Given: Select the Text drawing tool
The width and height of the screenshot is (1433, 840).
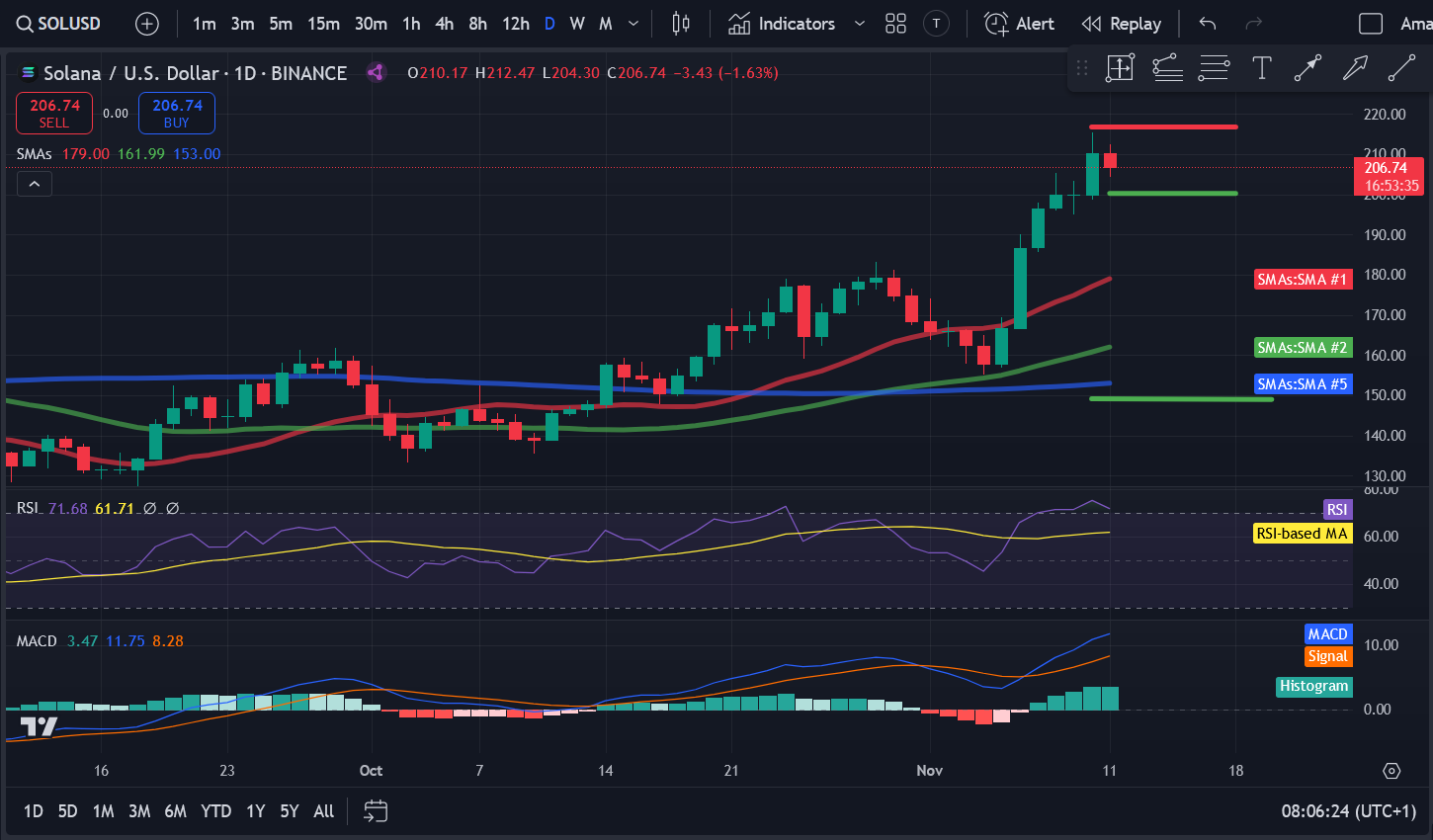Looking at the screenshot, I should pyautogui.click(x=1261, y=68).
